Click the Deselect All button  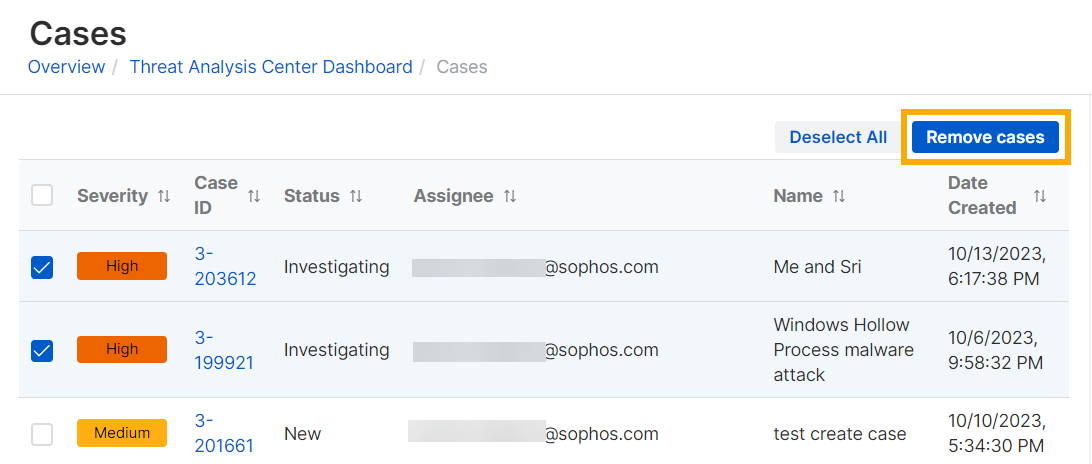838,137
